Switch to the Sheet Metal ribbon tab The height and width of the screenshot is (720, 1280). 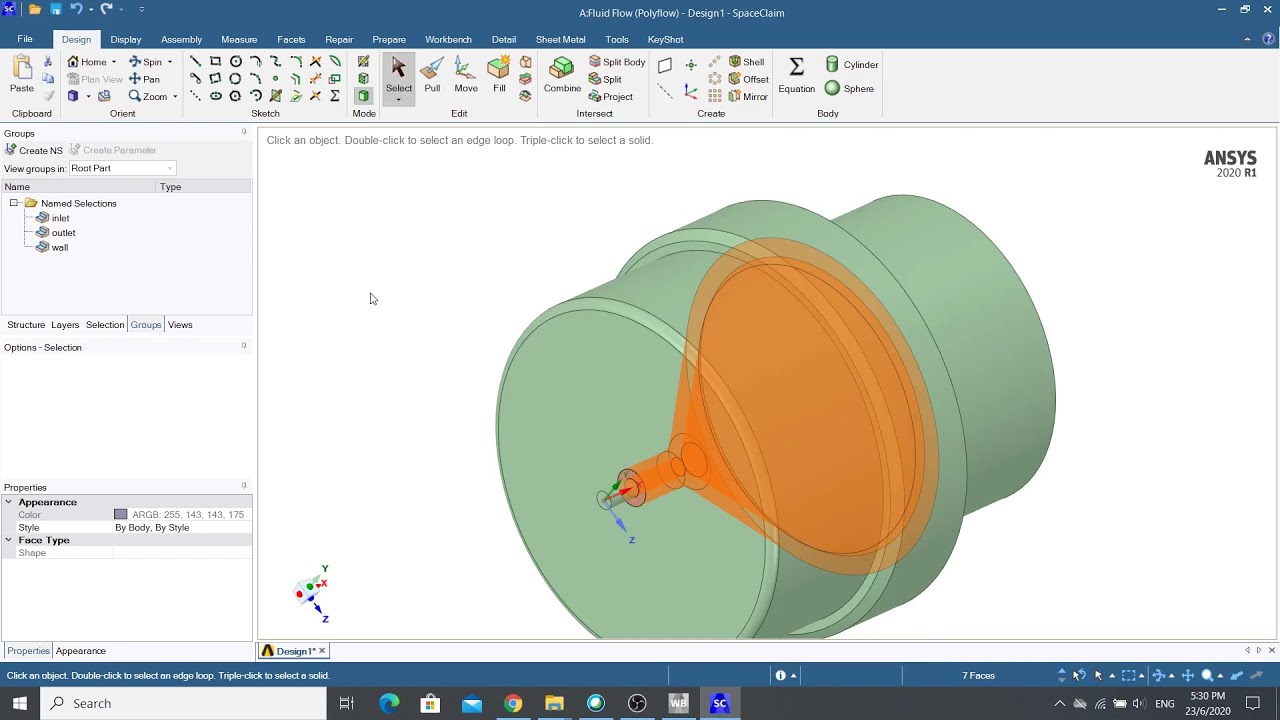560,39
